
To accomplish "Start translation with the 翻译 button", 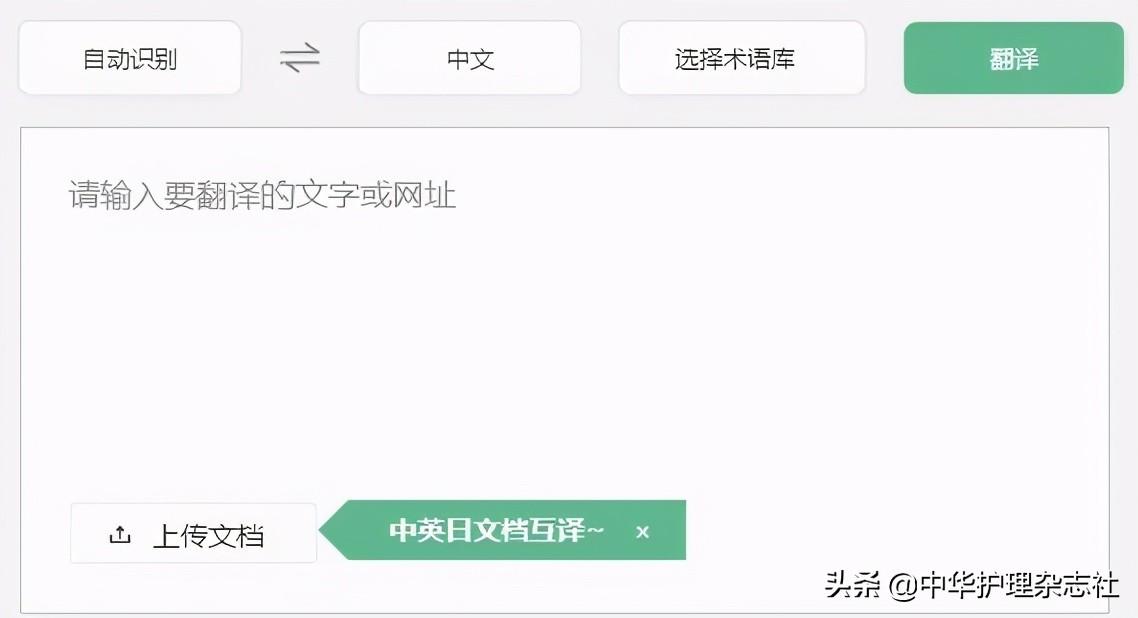I will click(1014, 58).
